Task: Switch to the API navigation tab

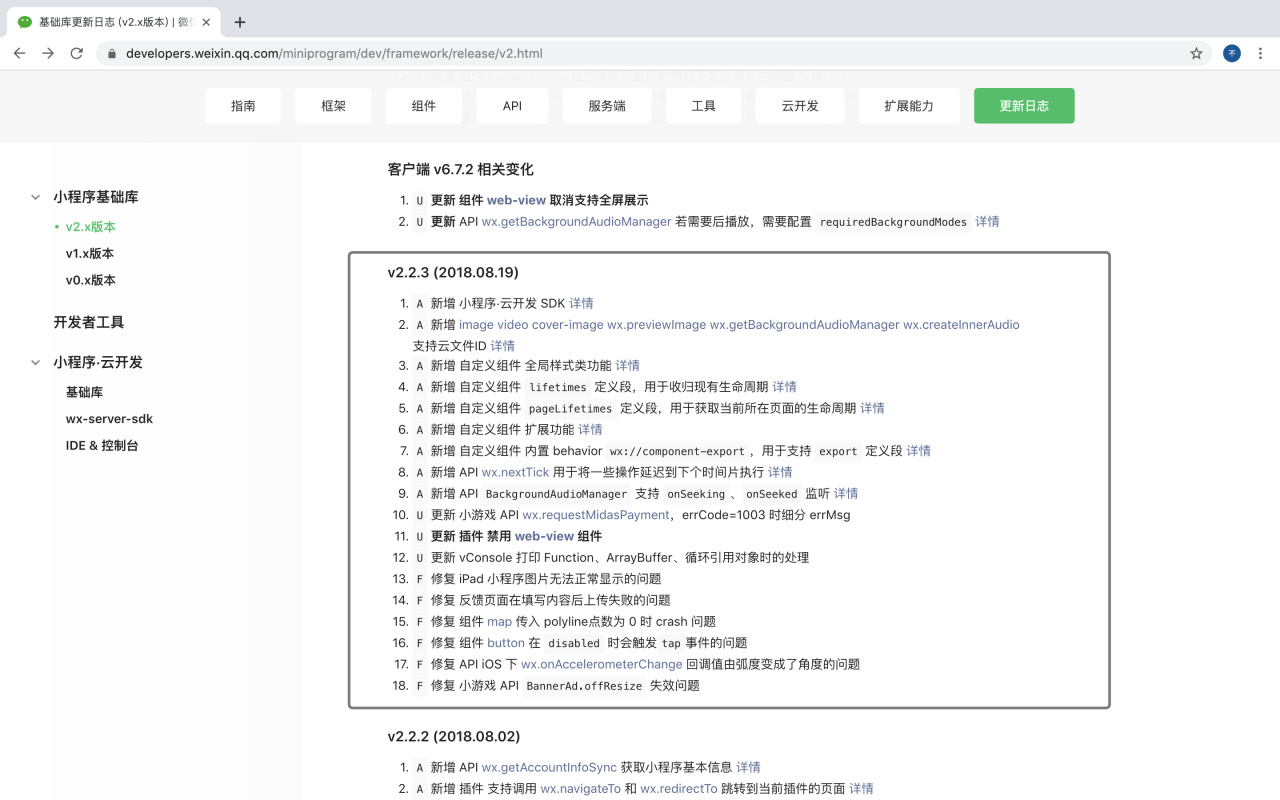Action: click(512, 106)
